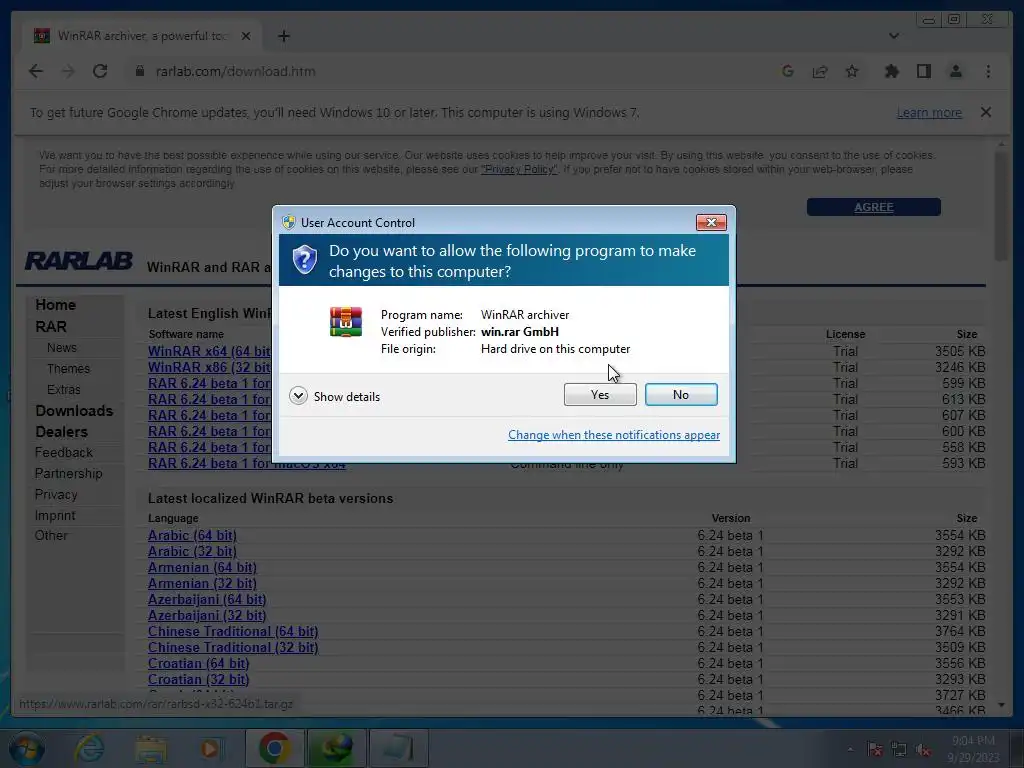Click the page vertical scrollbar thumb
1024x768 pixels.
pos(1001,206)
